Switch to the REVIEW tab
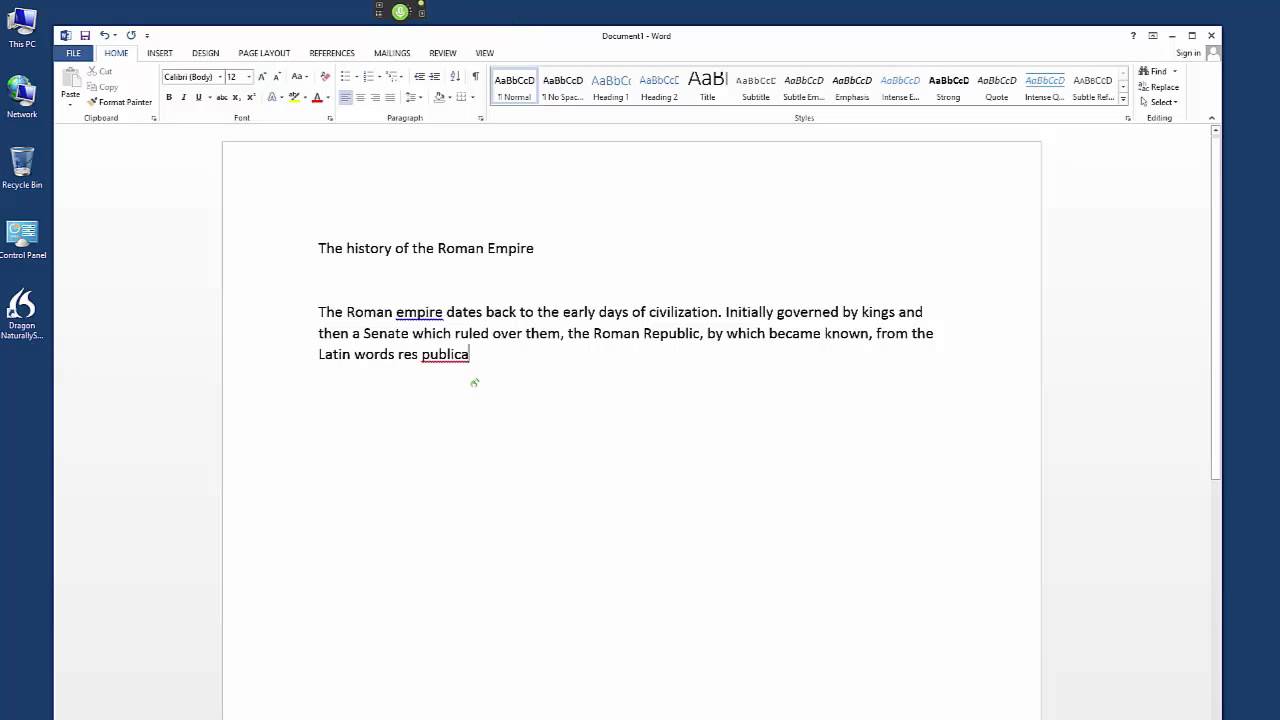 tap(443, 53)
